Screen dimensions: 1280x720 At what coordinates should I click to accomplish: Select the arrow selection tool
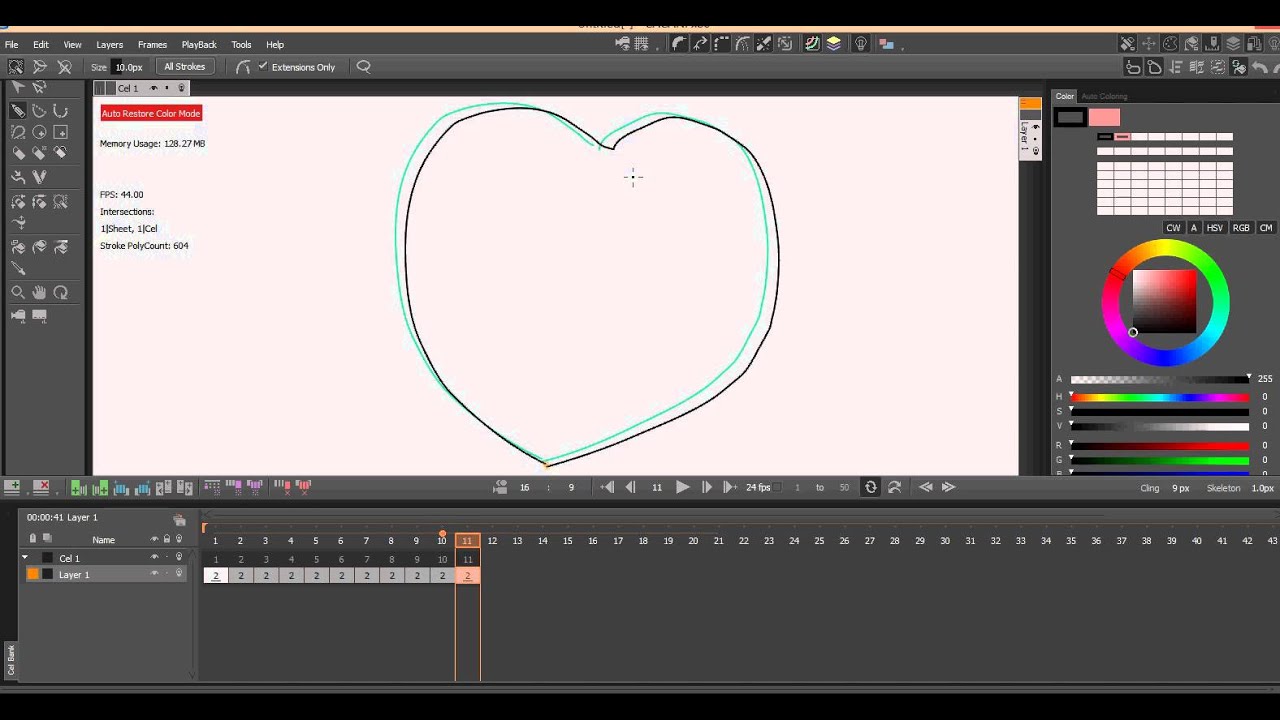(18, 86)
